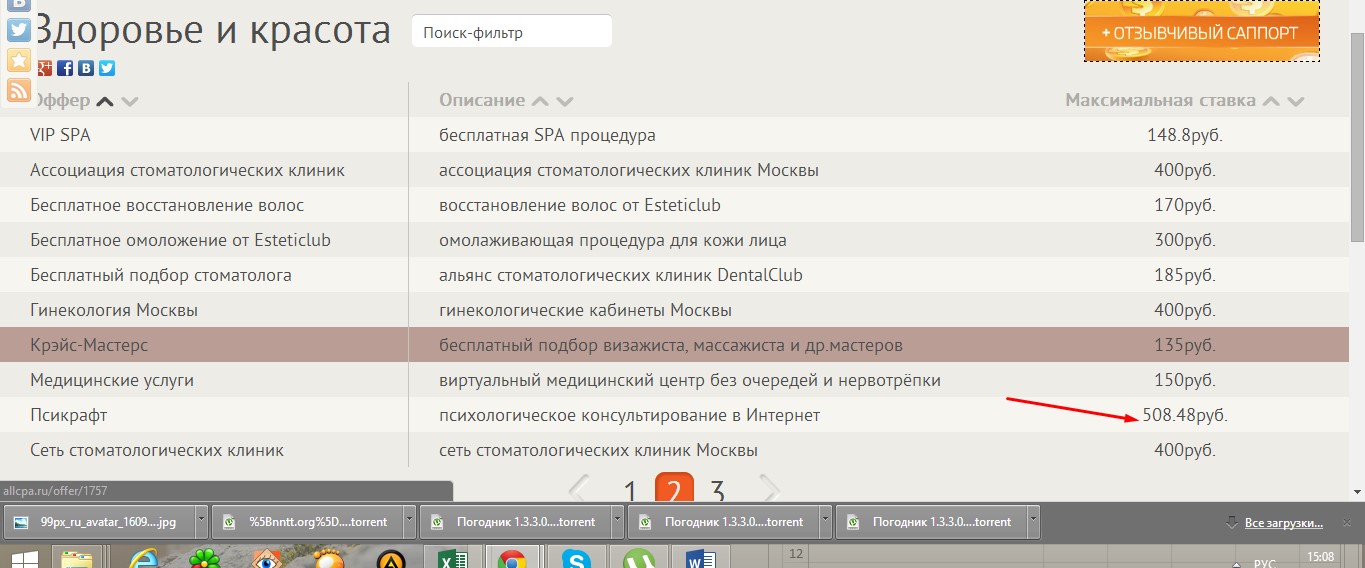The image size is (1365, 568).
Task: Click the vertical scrollbar thumb
Action: (x=1357, y=135)
